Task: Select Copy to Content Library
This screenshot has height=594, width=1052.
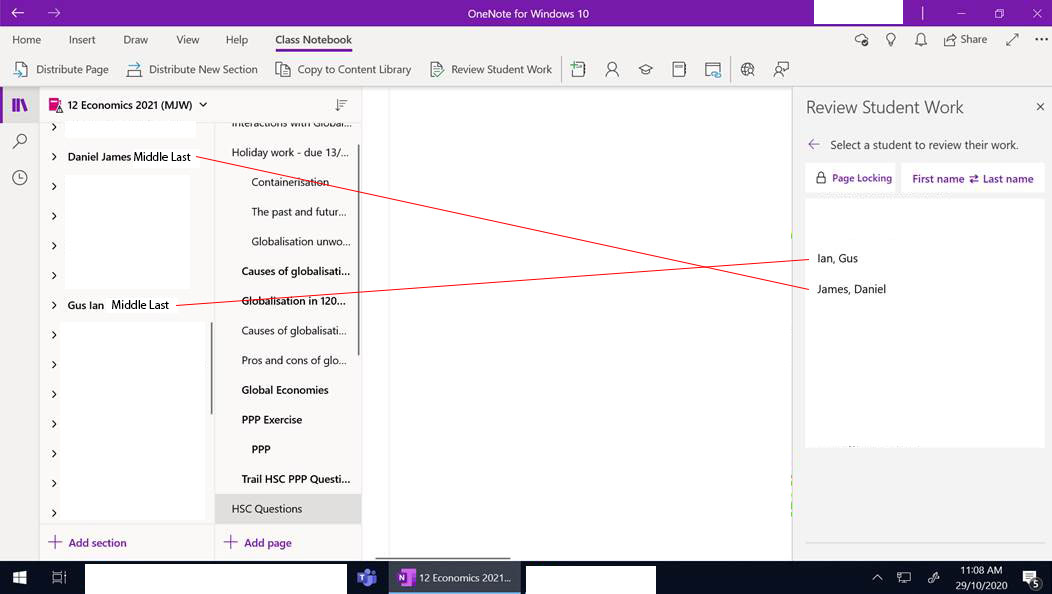Action: 344,69
